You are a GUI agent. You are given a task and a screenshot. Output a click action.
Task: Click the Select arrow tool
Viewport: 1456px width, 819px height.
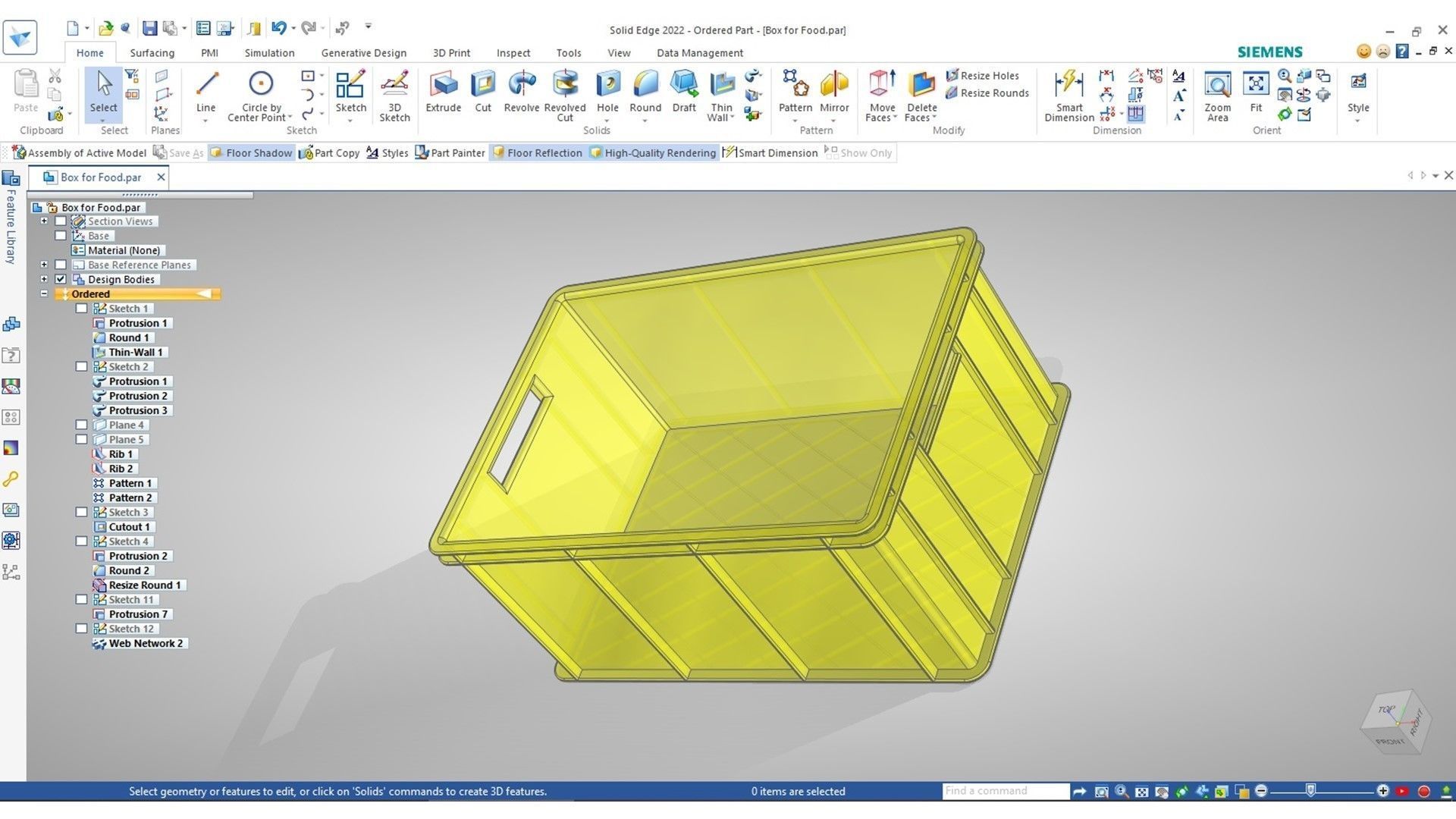click(x=104, y=92)
